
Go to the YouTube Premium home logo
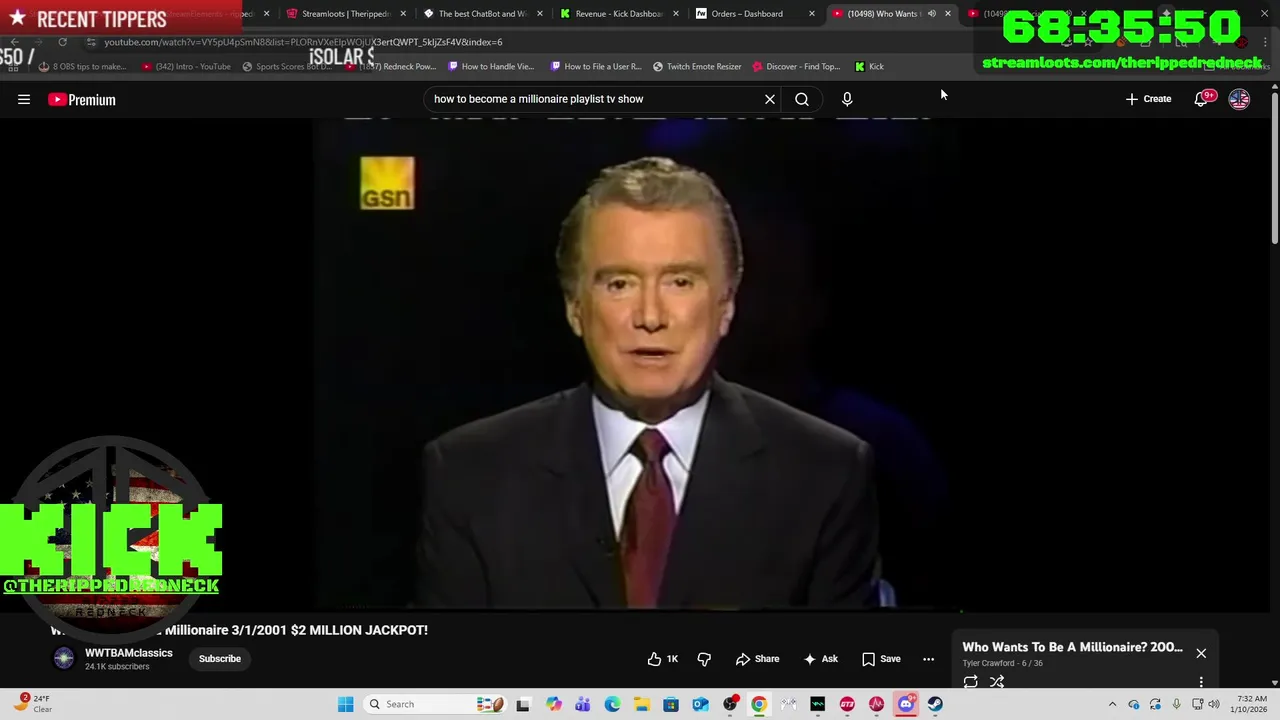(x=82, y=99)
